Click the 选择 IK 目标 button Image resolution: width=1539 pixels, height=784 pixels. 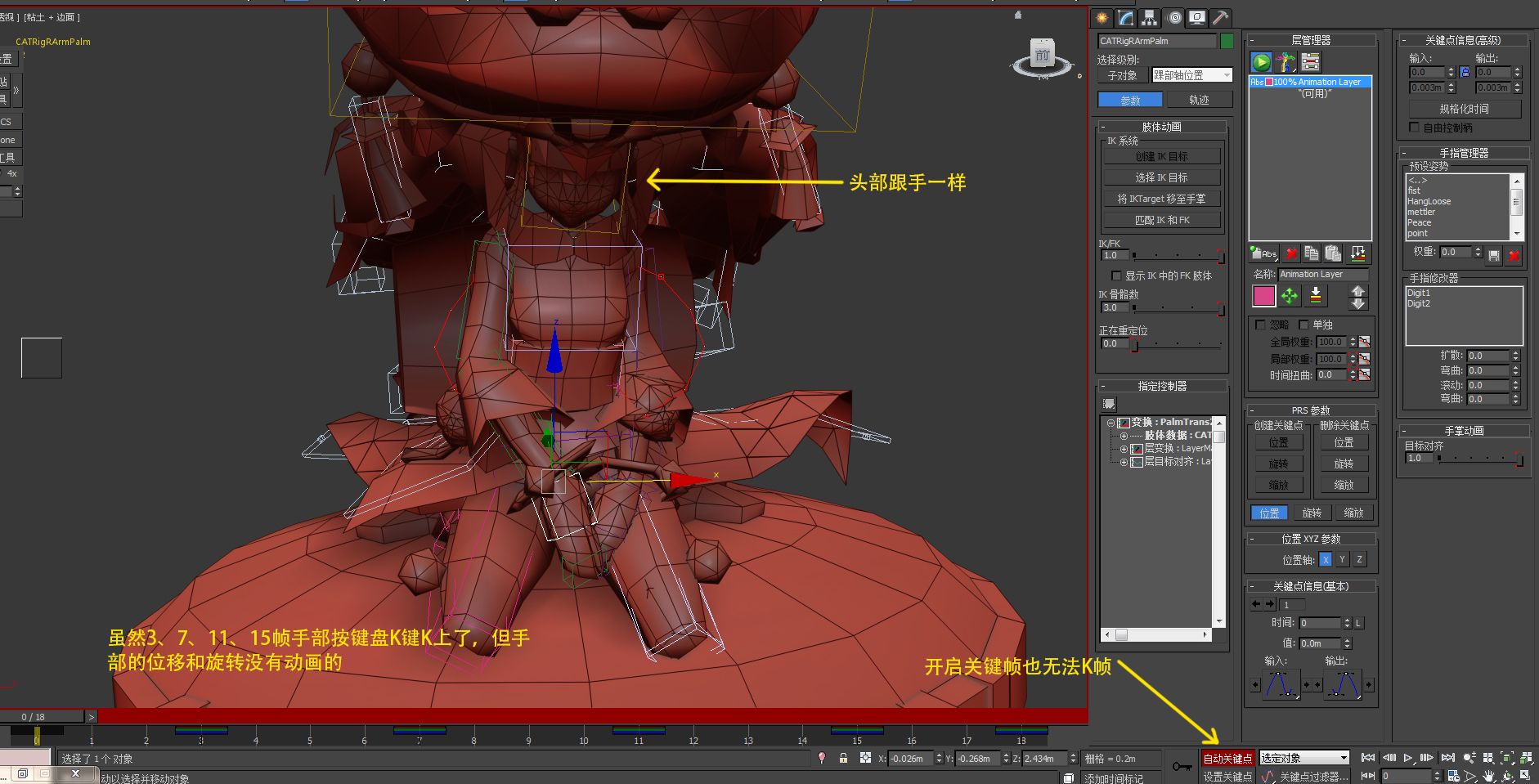pyautogui.click(x=1161, y=177)
